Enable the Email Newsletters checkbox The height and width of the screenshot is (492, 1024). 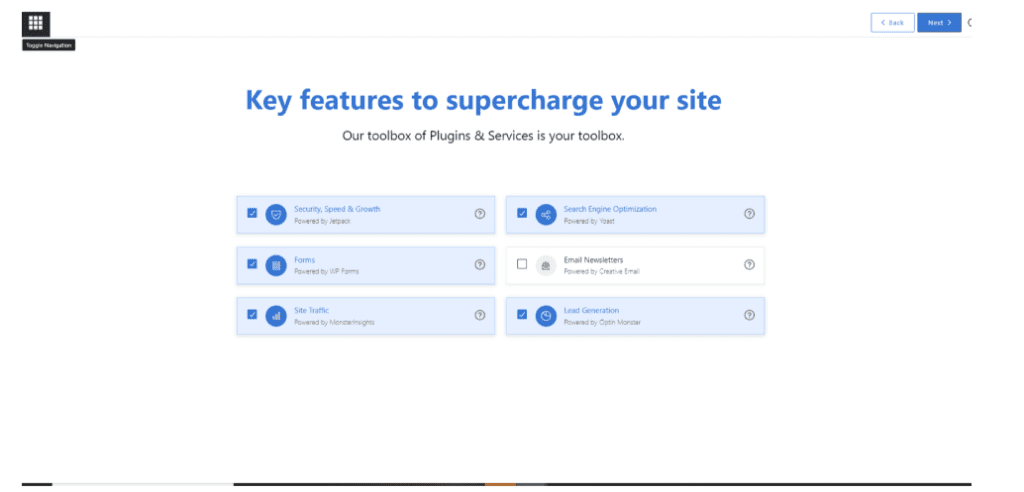click(522, 264)
